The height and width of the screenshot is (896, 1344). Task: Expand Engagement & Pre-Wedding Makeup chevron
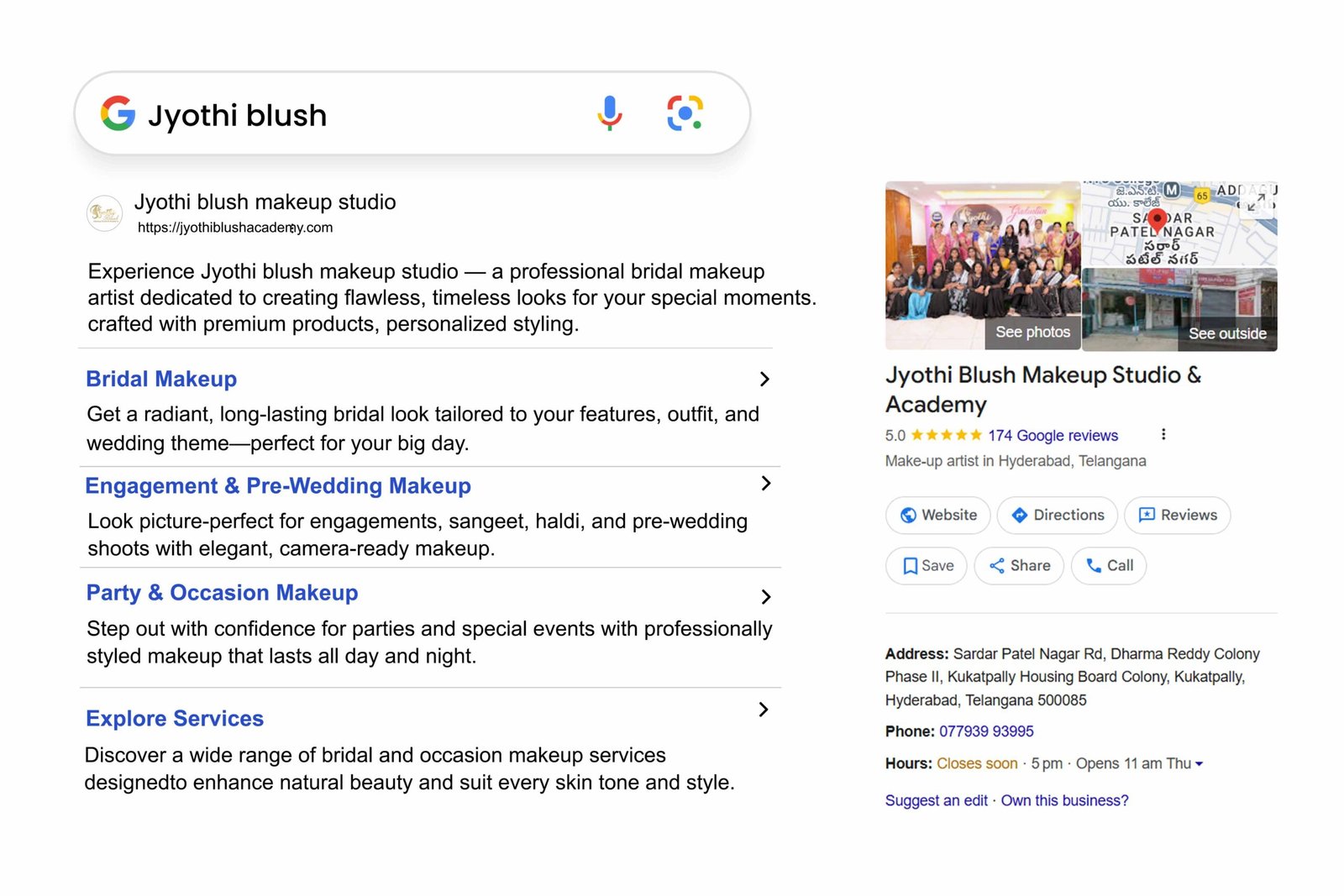[765, 484]
